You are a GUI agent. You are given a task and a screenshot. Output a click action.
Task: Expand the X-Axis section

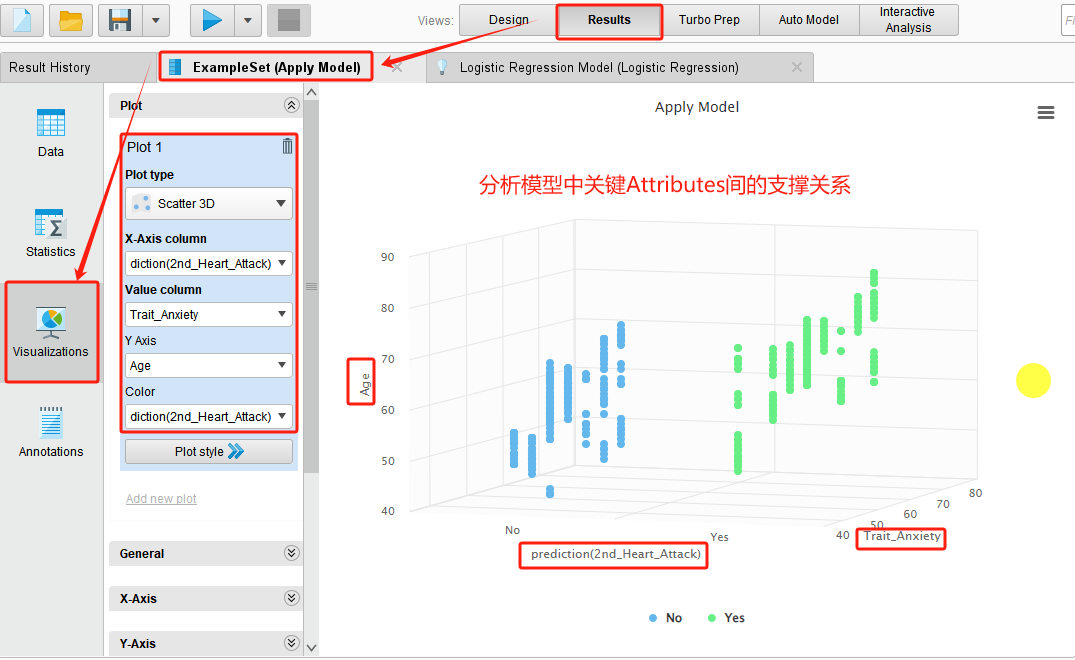pos(291,598)
